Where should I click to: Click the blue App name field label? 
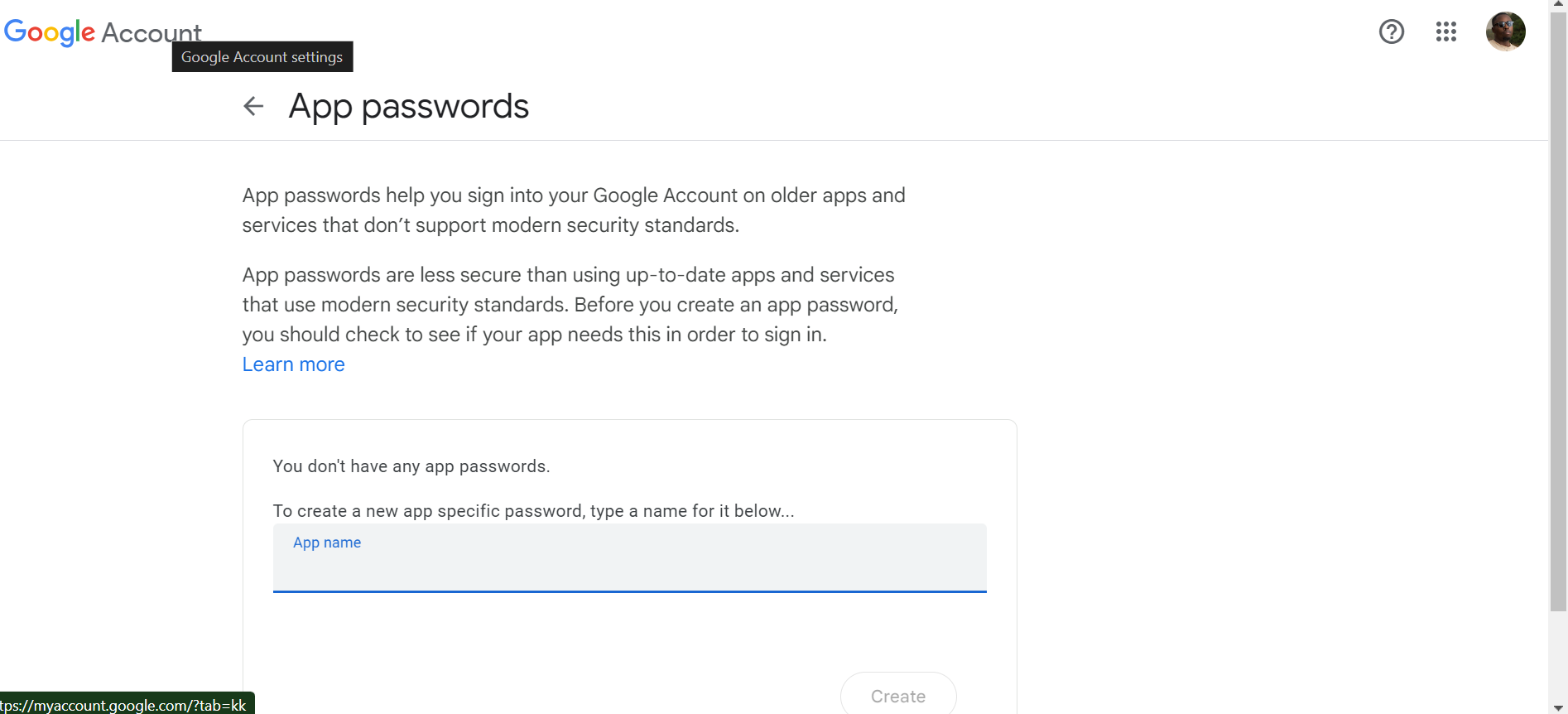click(x=327, y=543)
